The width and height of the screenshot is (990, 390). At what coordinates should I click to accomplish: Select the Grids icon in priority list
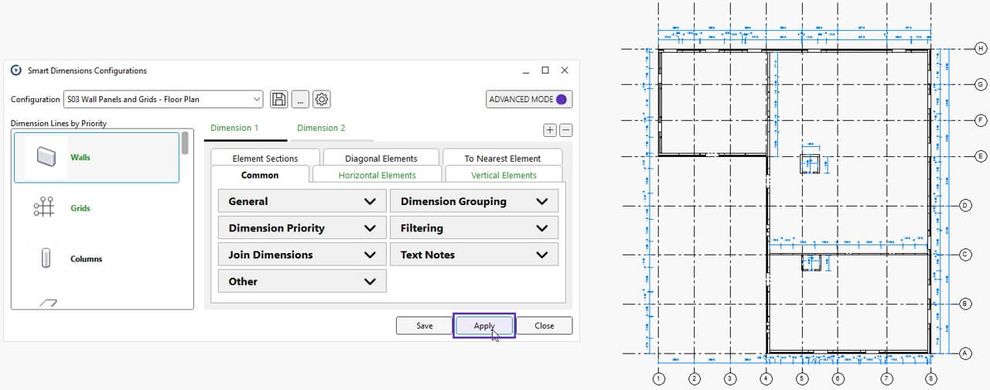click(x=44, y=208)
